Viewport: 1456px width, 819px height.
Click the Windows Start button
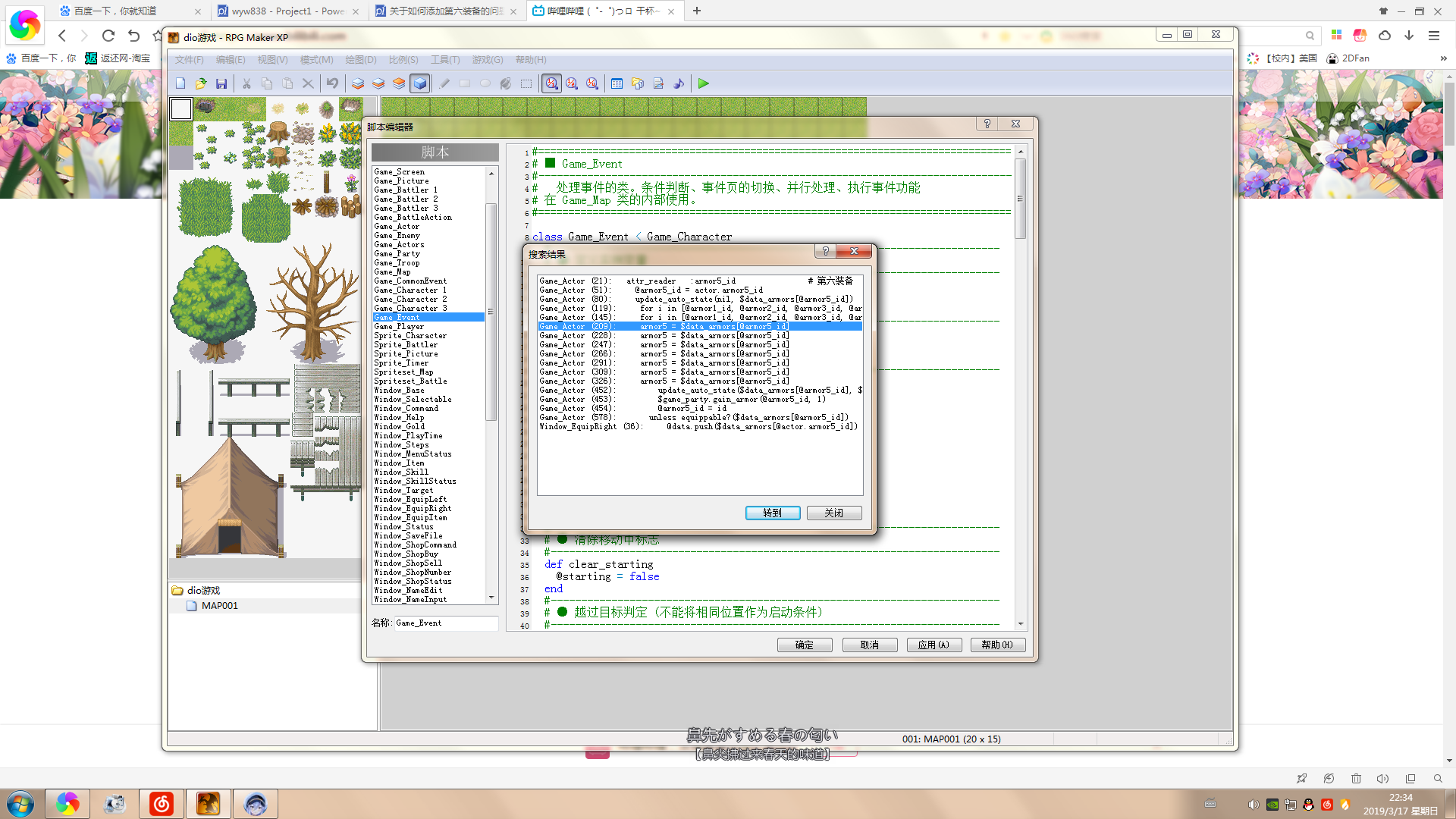[20, 804]
